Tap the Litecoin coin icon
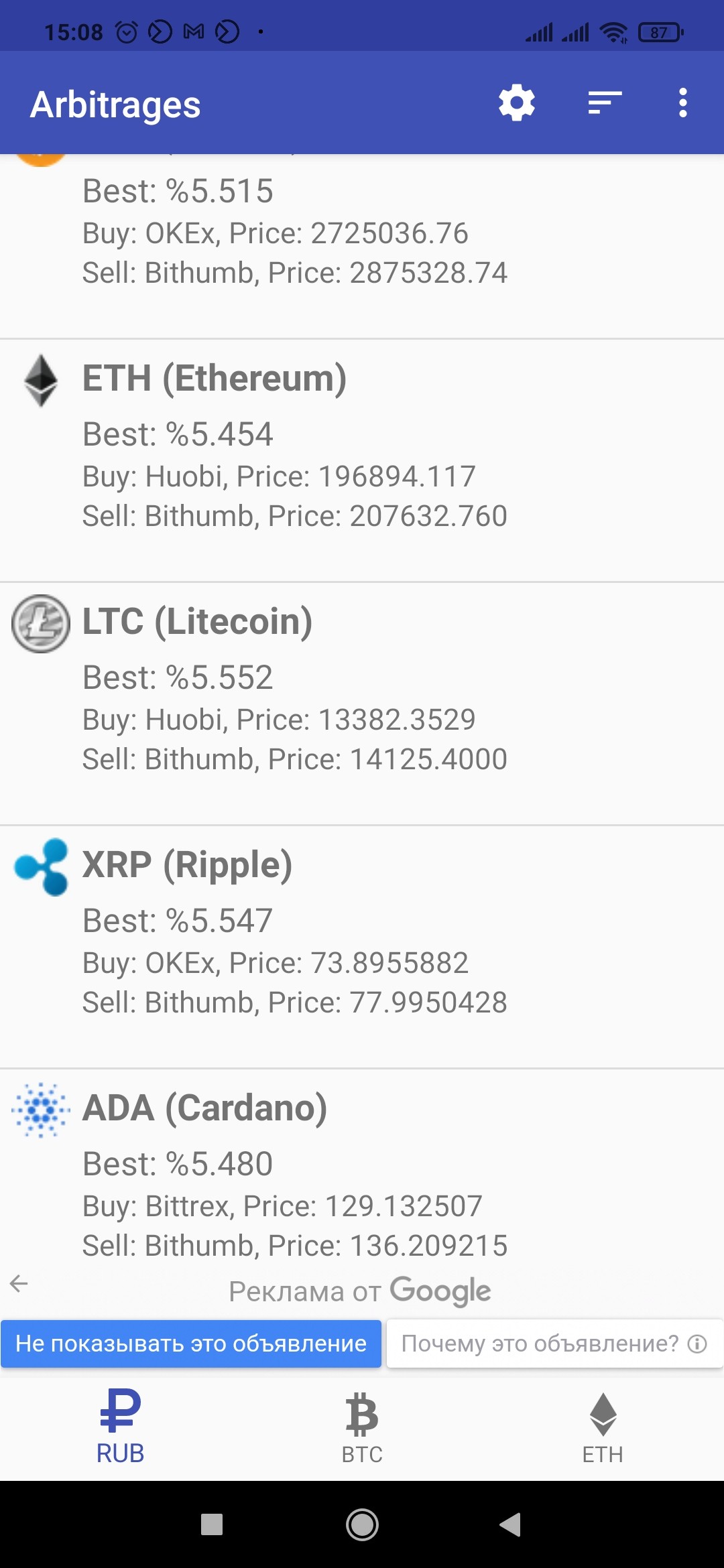Image resolution: width=724 pixels, height=1568 pixels. 41,624
